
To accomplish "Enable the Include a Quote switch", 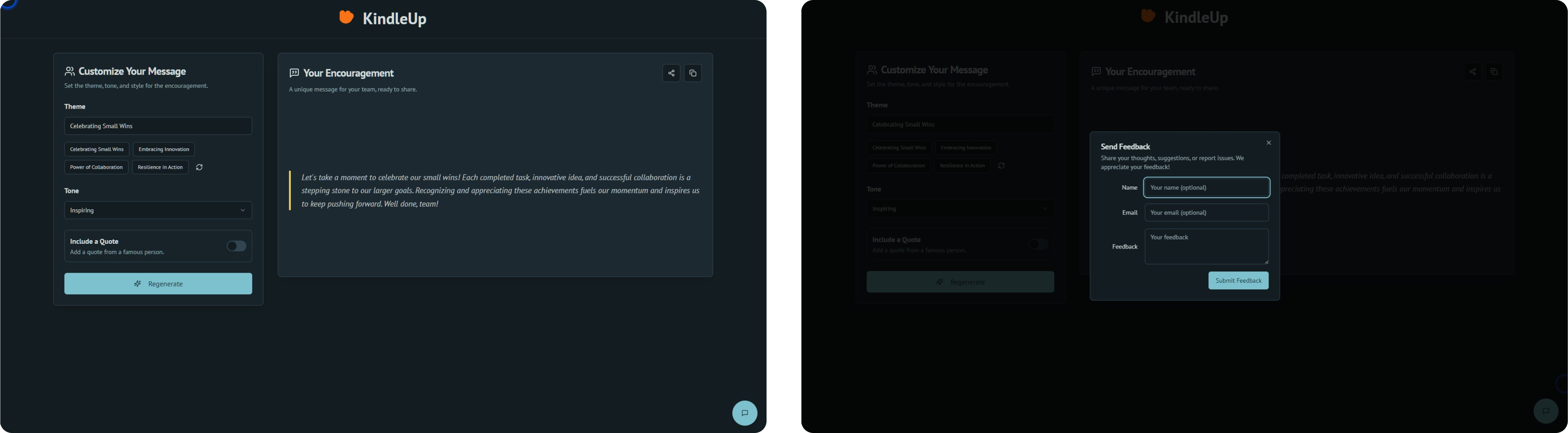I will point(236,246).
